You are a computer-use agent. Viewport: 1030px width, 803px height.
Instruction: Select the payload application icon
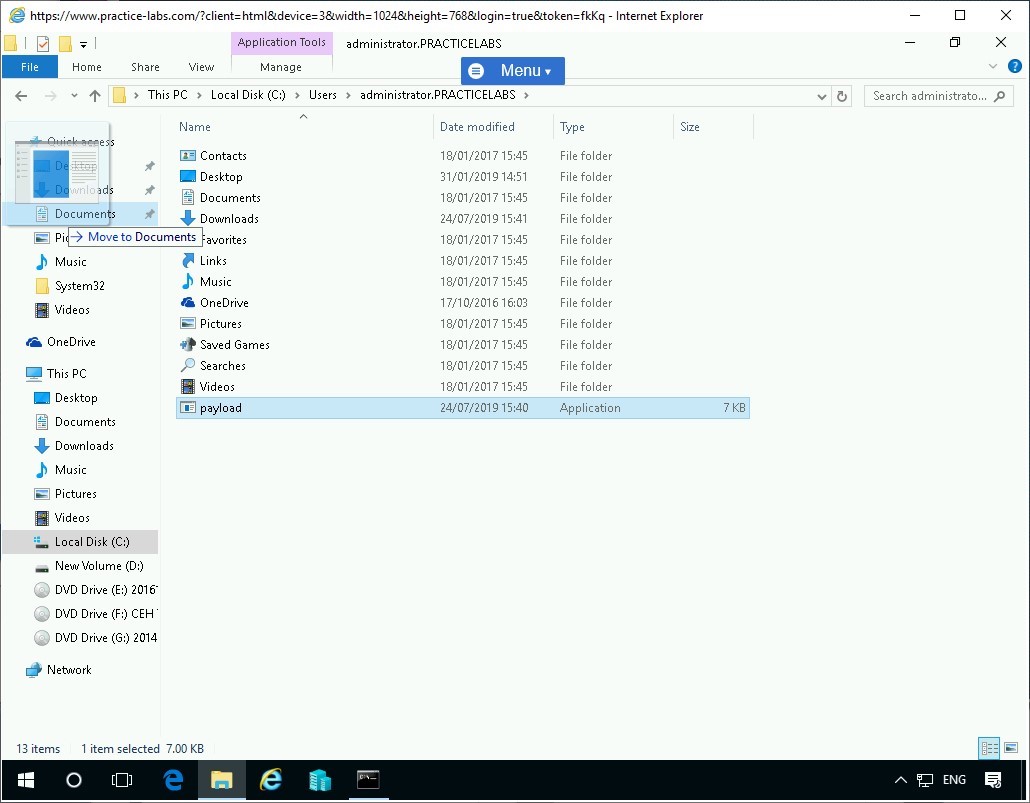coord(188,408)
